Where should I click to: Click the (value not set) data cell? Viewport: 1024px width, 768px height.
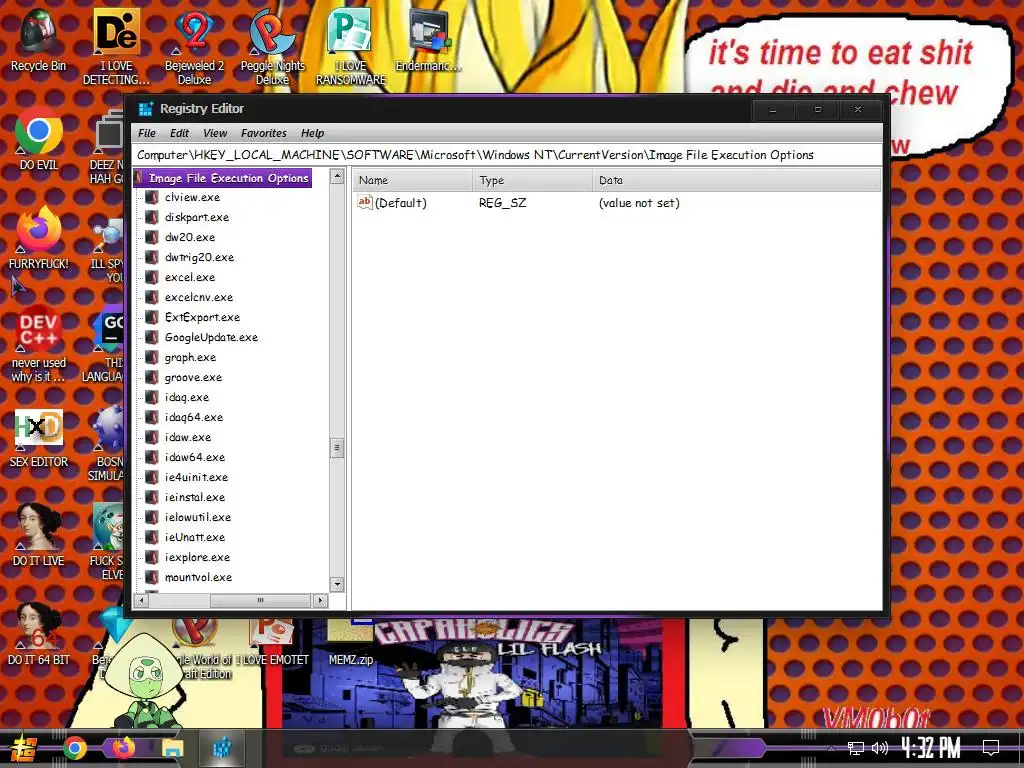[639, 203]
